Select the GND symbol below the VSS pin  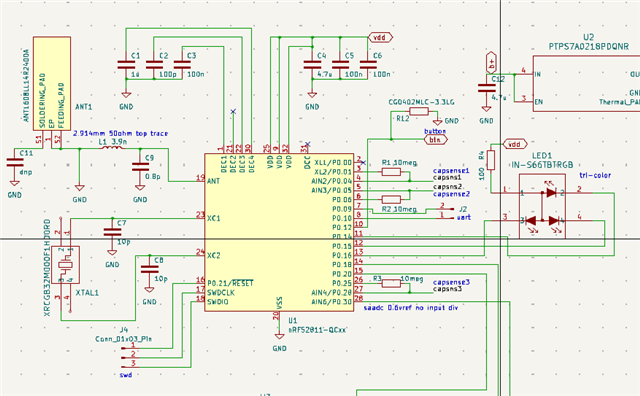point(279,336)
